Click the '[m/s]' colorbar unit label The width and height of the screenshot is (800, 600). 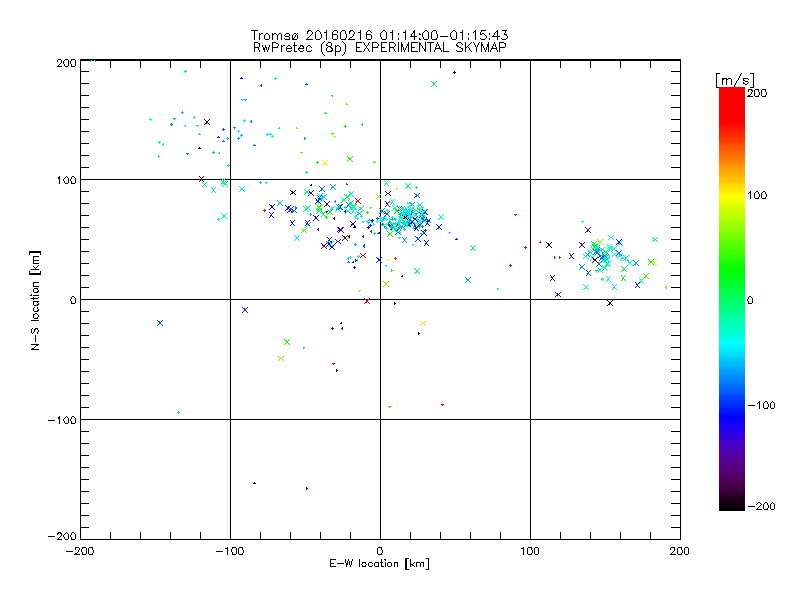[x=735, y=80]
